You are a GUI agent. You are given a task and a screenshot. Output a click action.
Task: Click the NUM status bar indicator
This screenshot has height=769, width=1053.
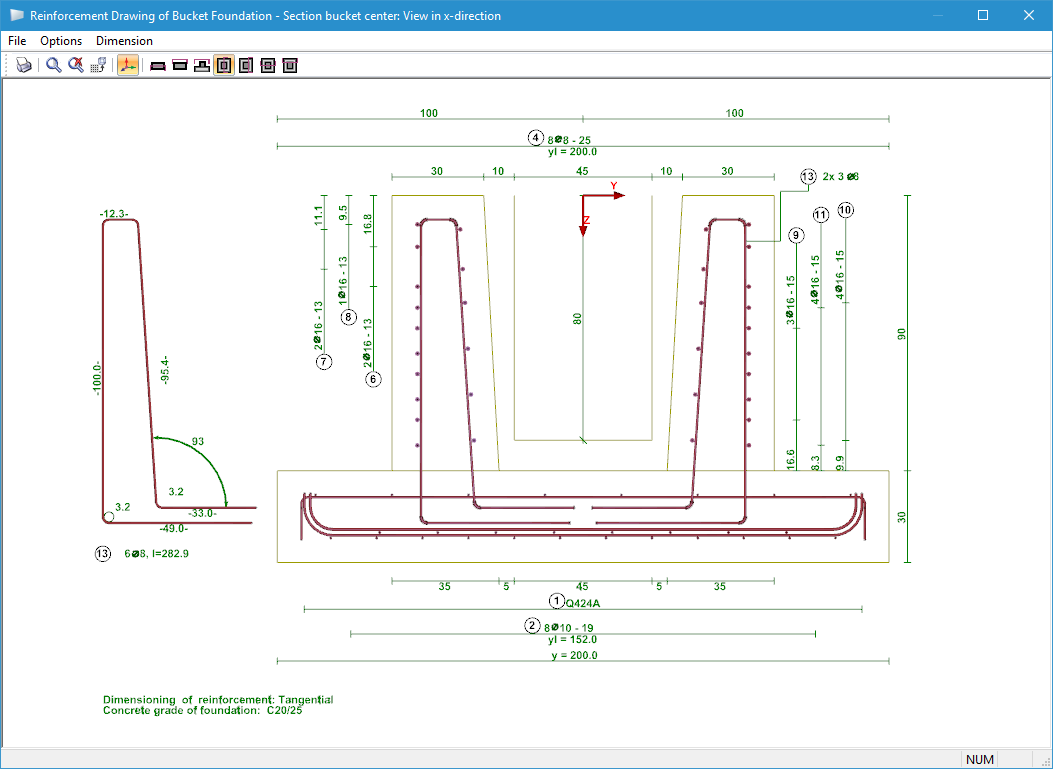[x=980, y=760]
